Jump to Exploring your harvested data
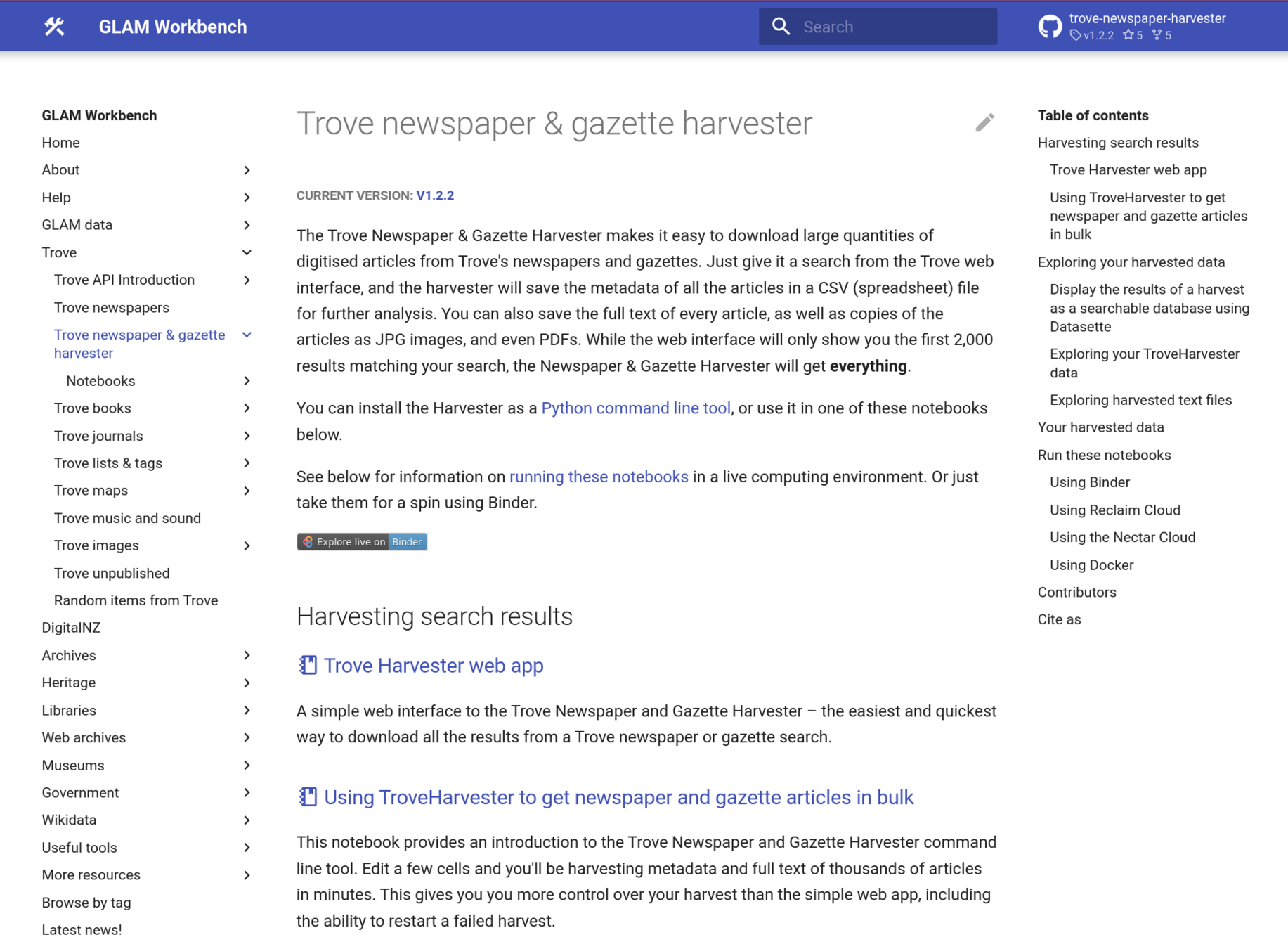This screenshot has height=949, width=1288. pos(1131,262)
